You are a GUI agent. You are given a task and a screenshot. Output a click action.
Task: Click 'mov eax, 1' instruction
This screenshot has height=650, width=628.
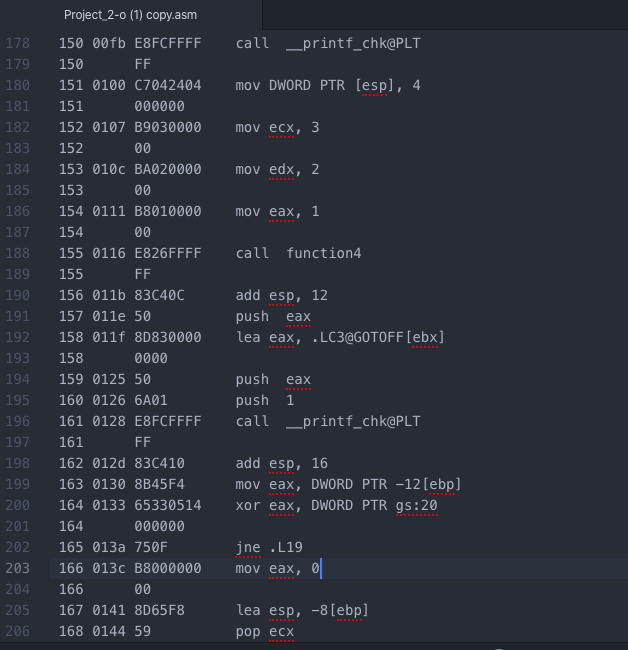[277, 211]
